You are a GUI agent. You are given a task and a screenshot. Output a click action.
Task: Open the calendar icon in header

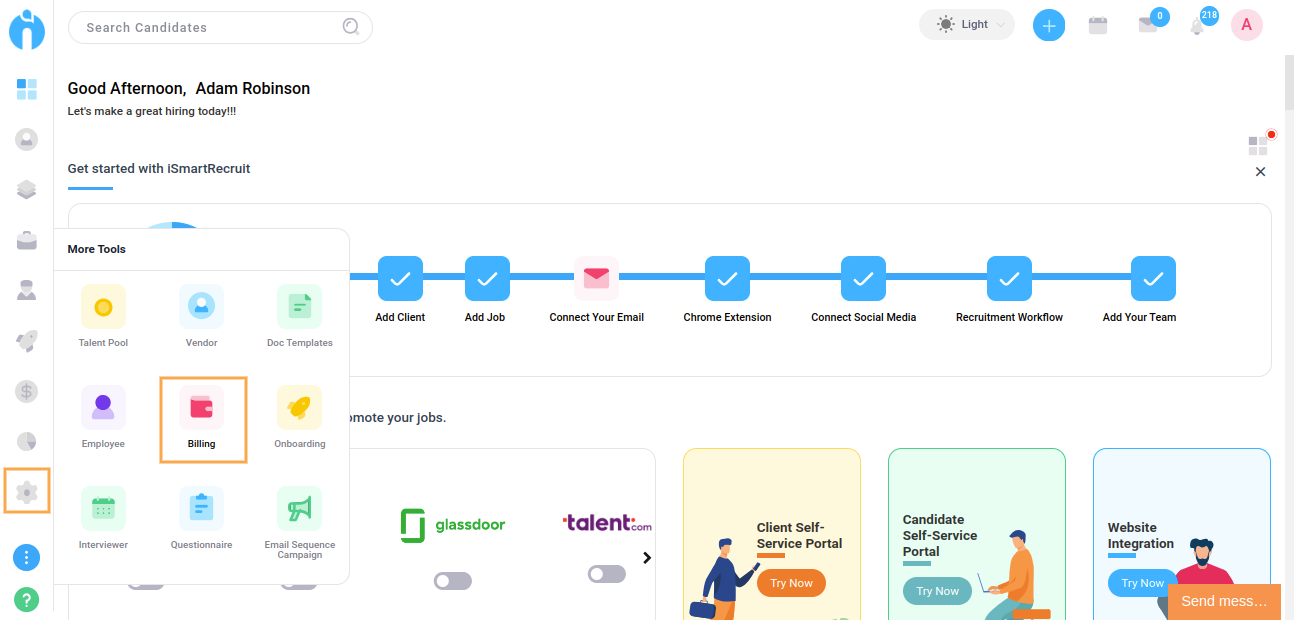pos(1098,26)
